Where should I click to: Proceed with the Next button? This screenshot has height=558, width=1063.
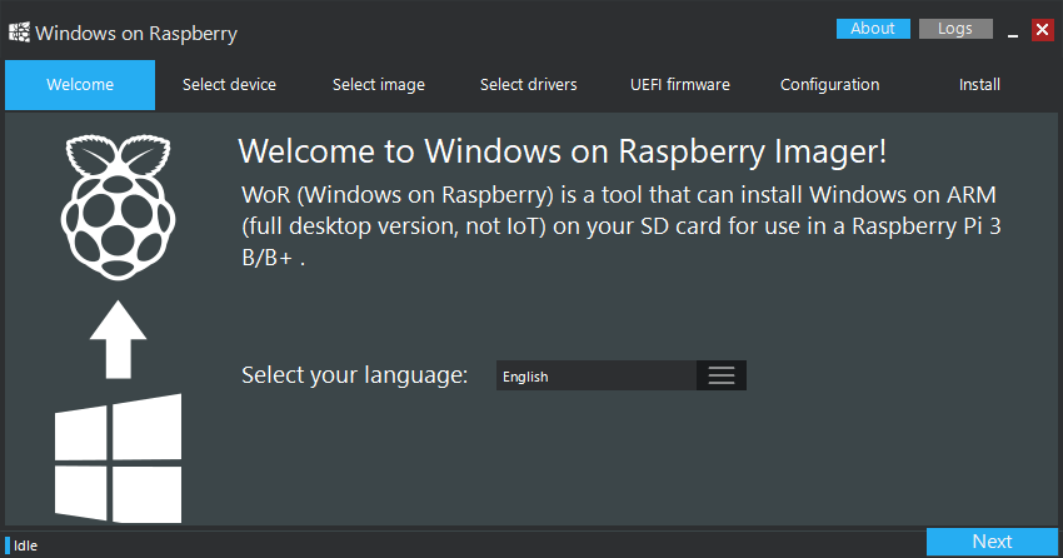pos(992,542)
